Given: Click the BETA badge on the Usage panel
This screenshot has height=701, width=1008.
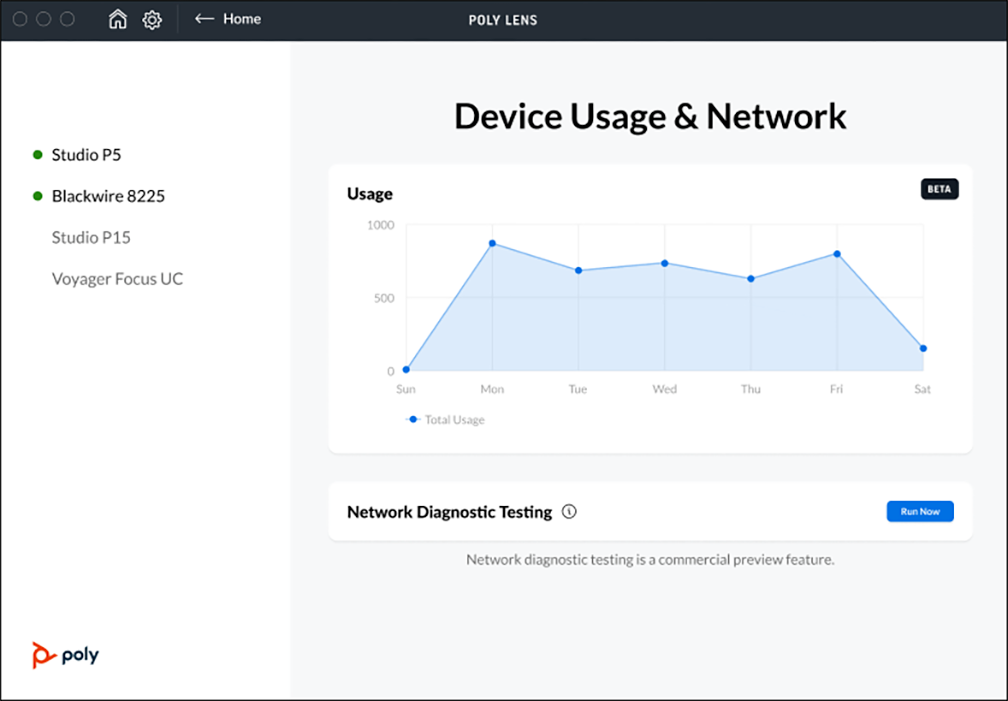Looking at the screenshot, I should coord(939,188).
